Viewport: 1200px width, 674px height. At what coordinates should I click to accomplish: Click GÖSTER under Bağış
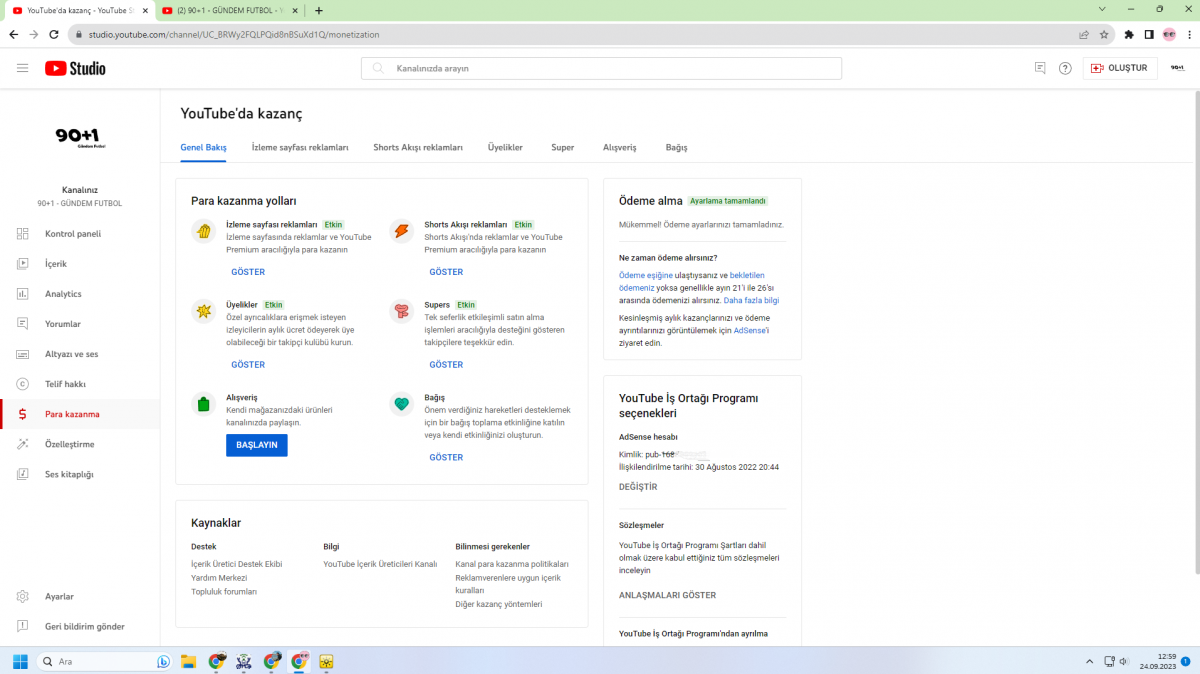tap(446, 457)
